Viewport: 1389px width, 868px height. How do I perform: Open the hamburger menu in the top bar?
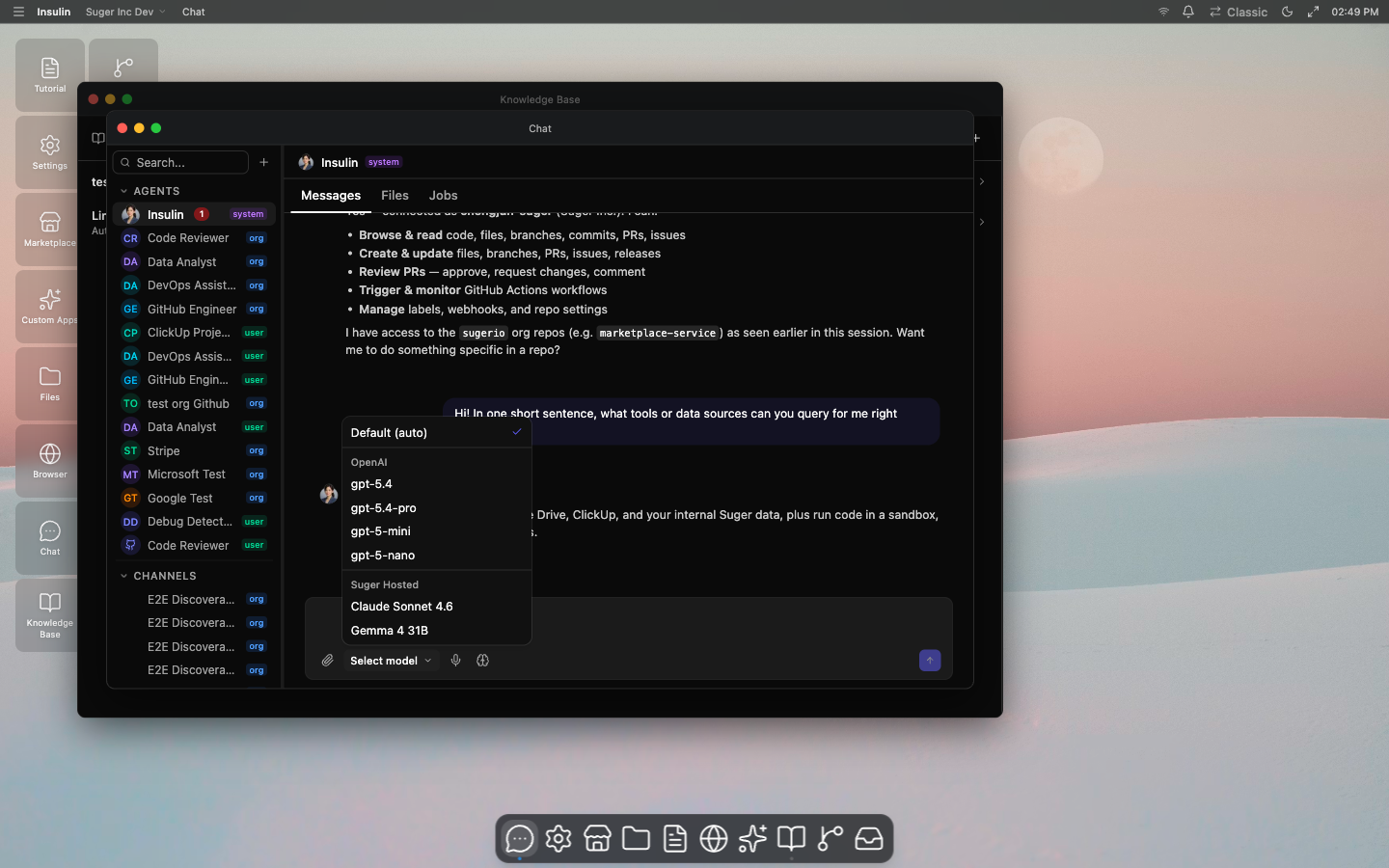pyautogui.click(x=18, y=12)
